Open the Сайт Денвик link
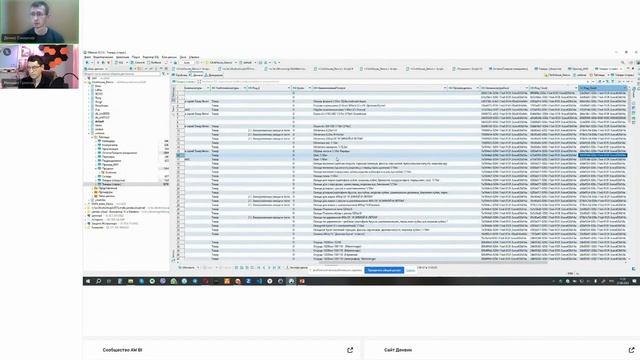 (398, 350)
